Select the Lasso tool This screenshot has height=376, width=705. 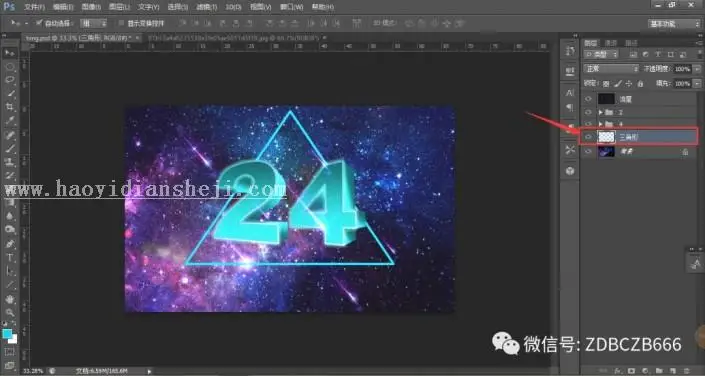[9, 80]
